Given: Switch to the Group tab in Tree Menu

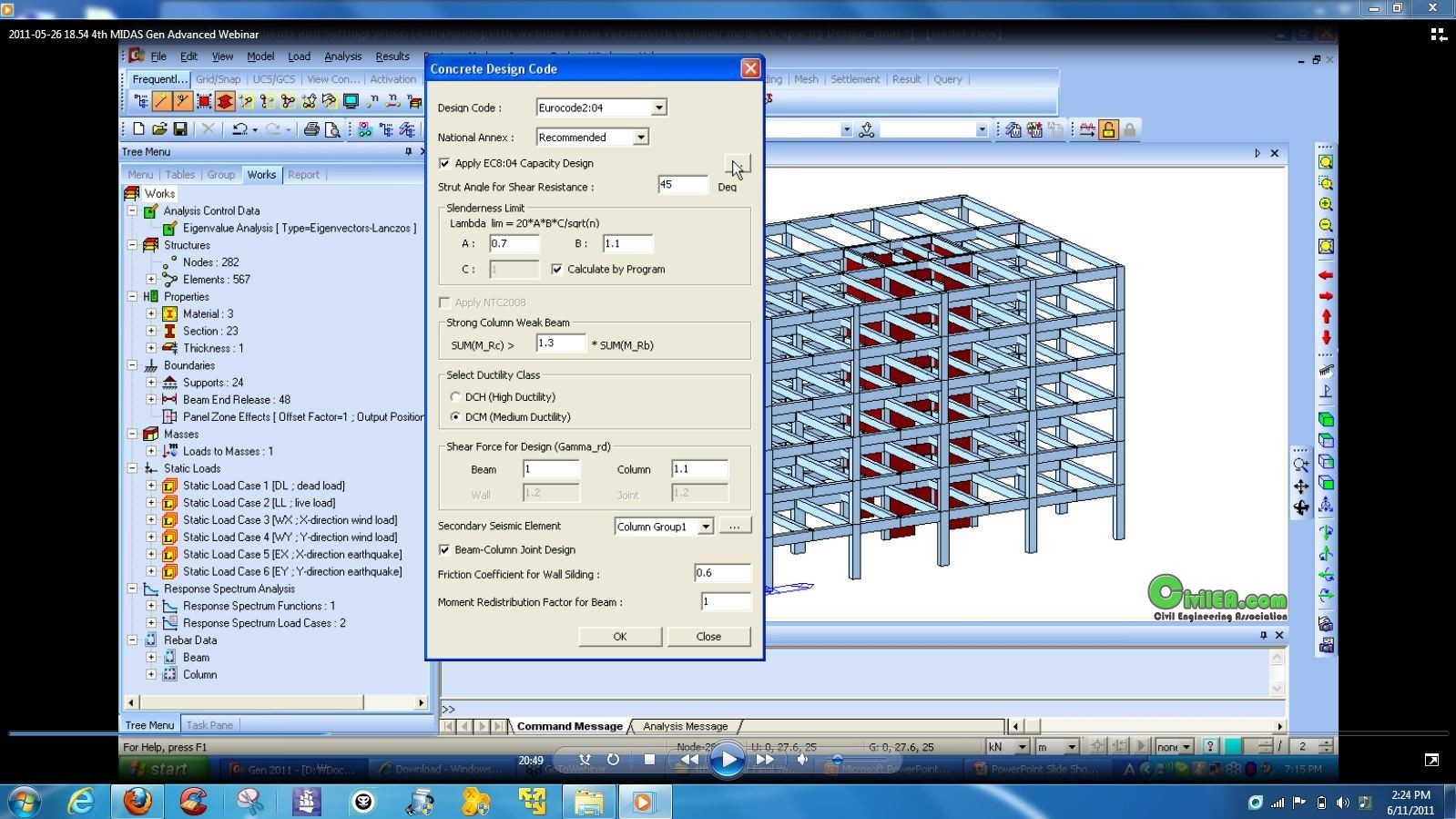Looking at the screenshot, I should pos(221,175).
